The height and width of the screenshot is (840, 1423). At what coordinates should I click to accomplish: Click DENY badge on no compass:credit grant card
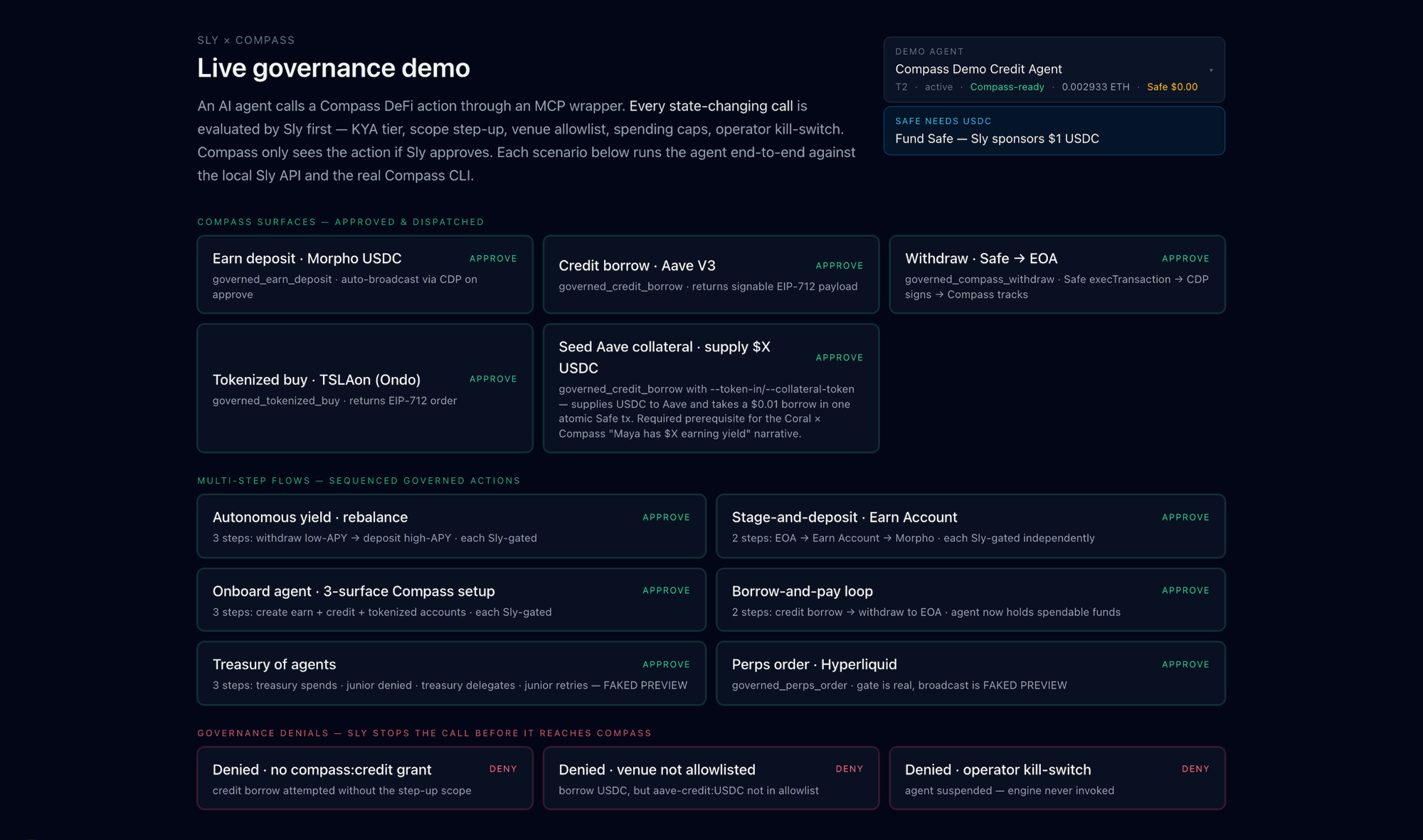pyautogui.click(x=503, y=770)
